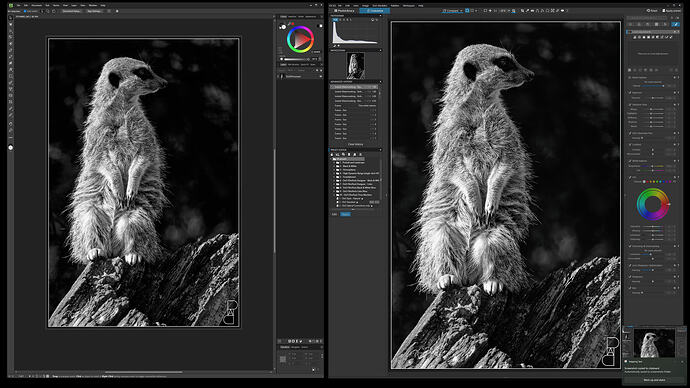The height and width of the screenshot is (388, 690).
Task: Click the blue Apply button under Preset Editor
Action: (x=345, y=214)
